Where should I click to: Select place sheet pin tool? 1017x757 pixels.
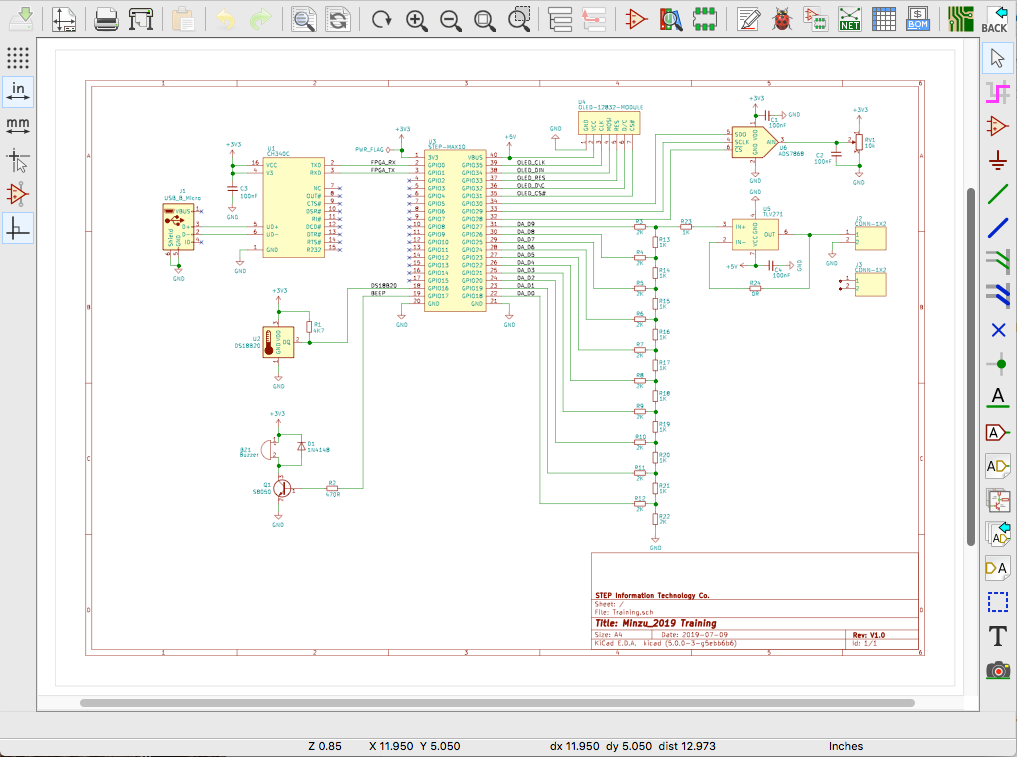[998, 568]
